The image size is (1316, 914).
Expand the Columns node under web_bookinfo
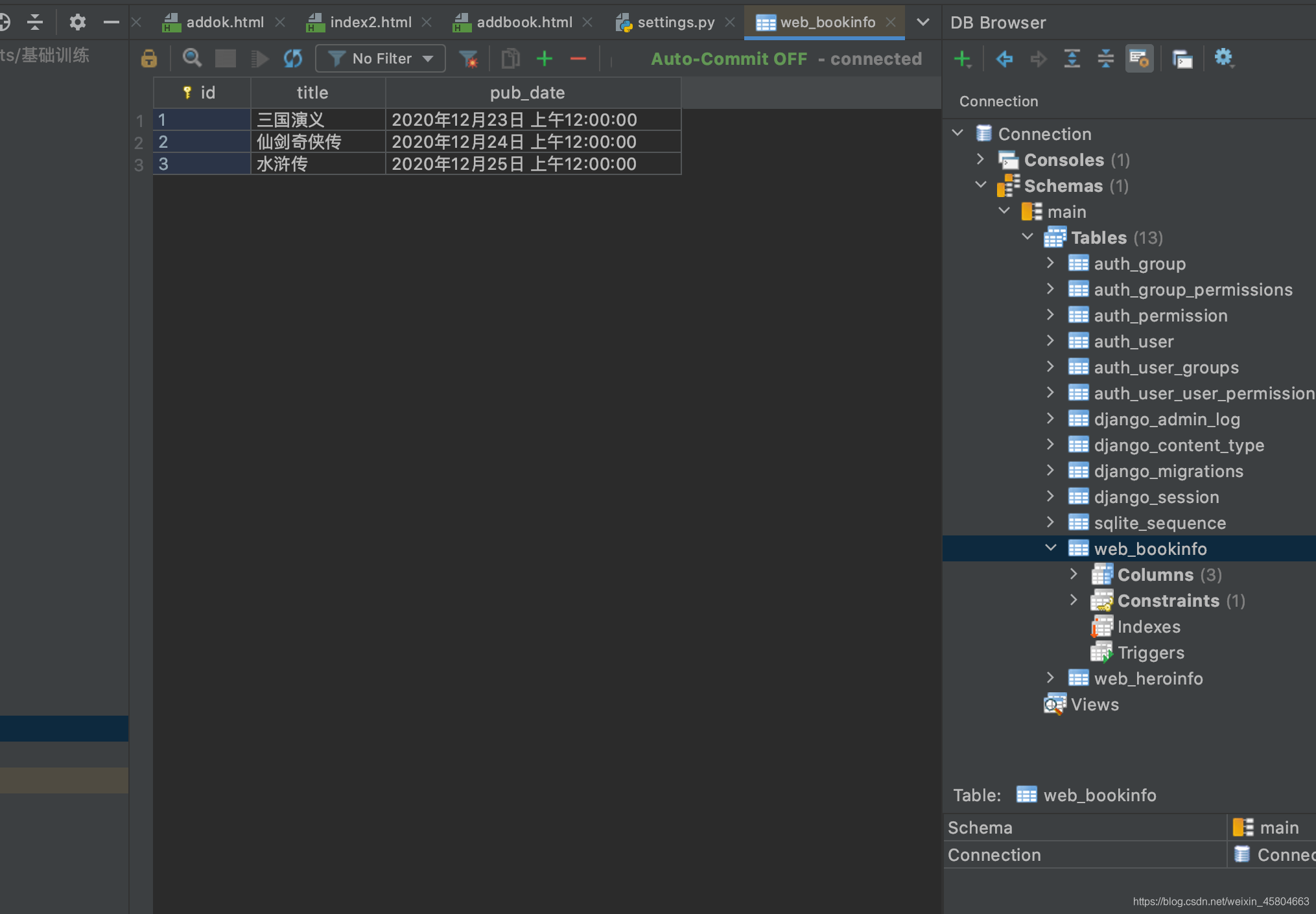(1074, 574)
